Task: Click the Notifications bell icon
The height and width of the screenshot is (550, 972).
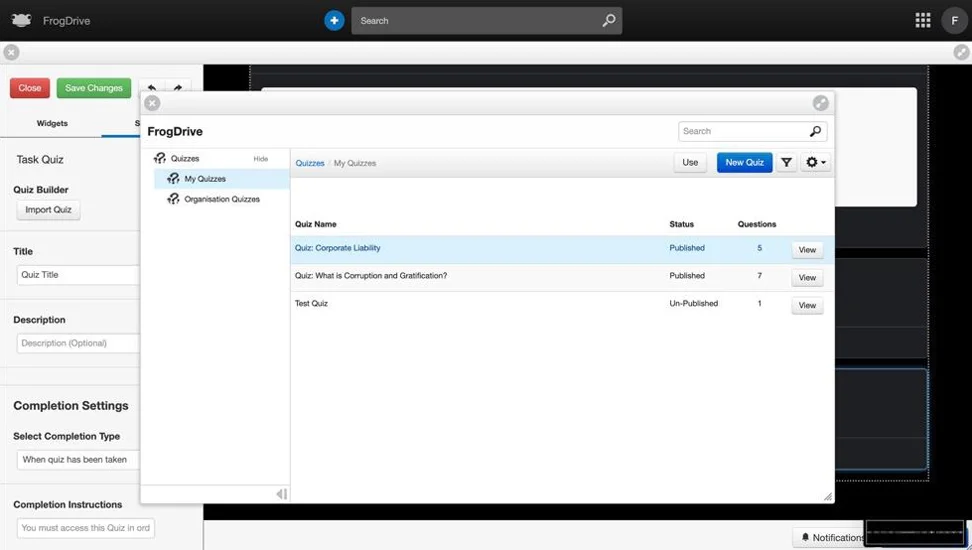Action: pyautogui.click(x=805, y=537)
